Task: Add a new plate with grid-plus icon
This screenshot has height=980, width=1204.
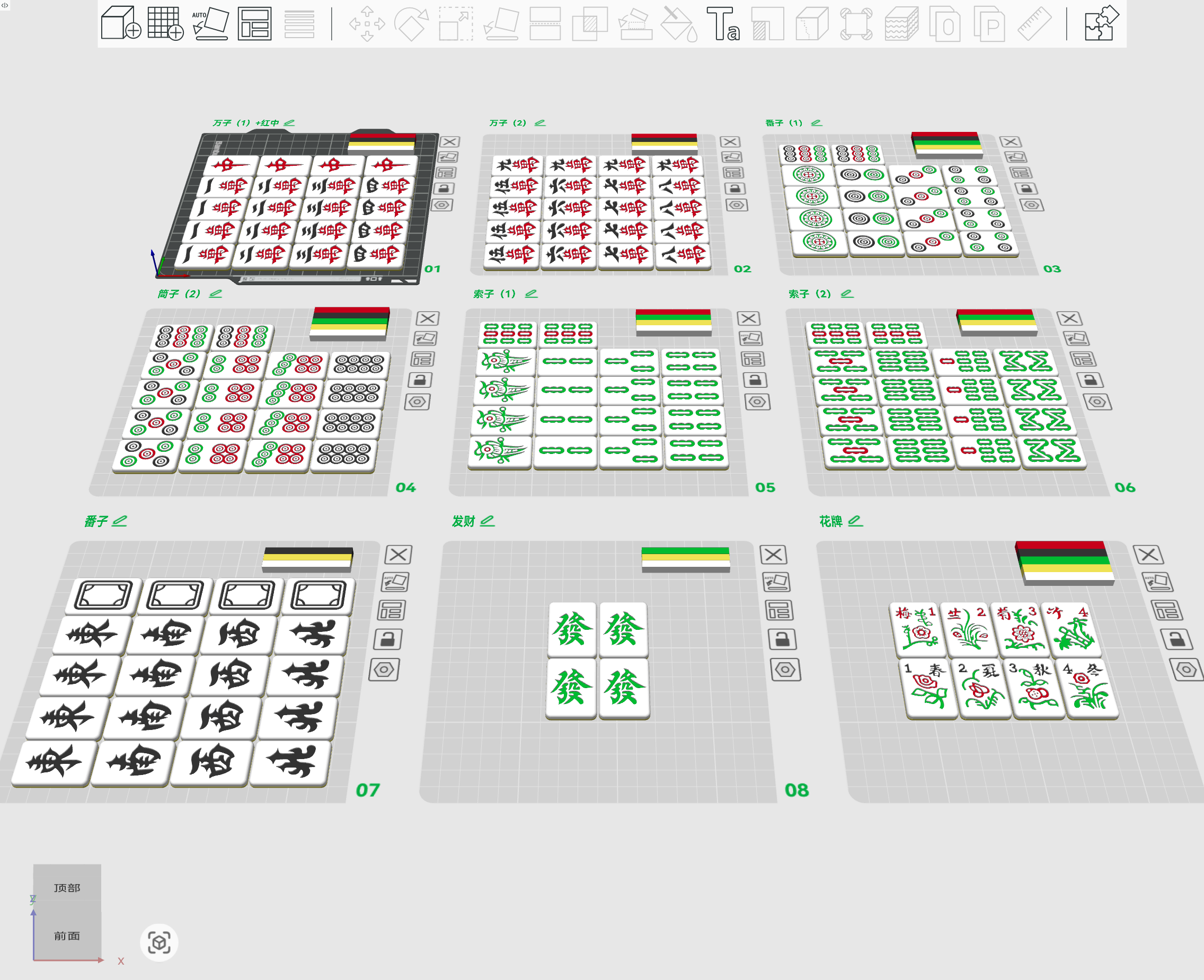Action: pos(165,23)
